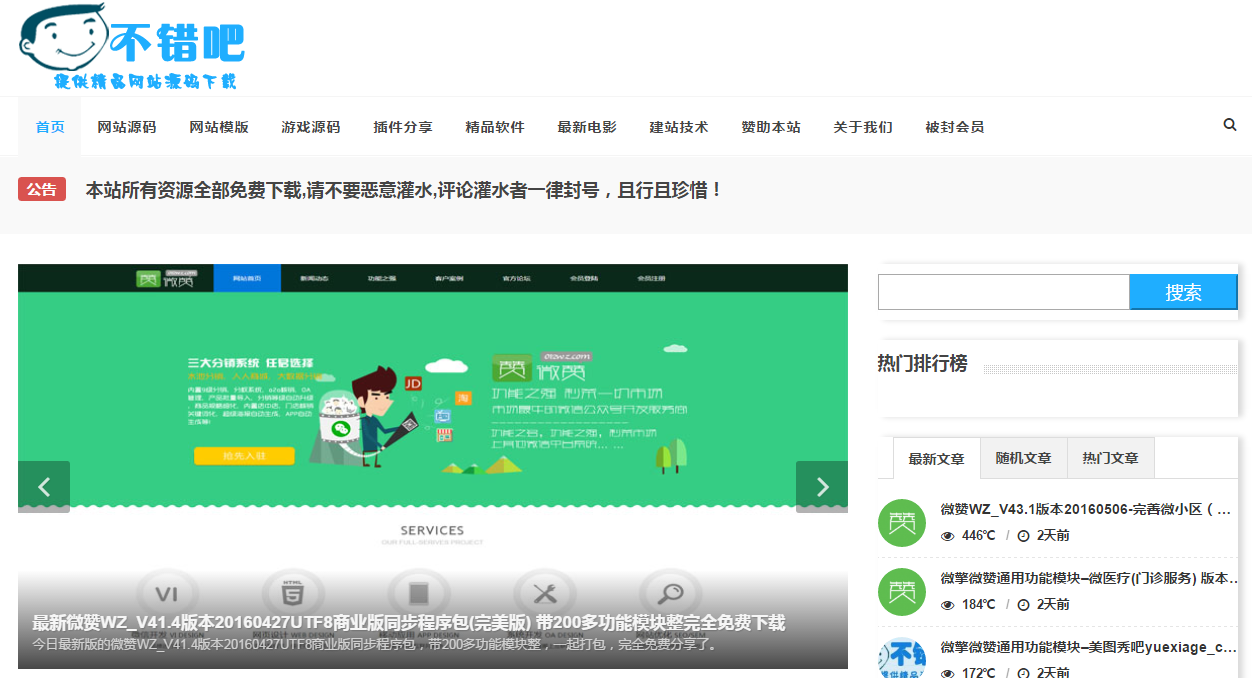1252x678 pixels.
Task: Open the 美图秀吧 article thumbnail
Action: pyautogui.click(x=901, y=657)
